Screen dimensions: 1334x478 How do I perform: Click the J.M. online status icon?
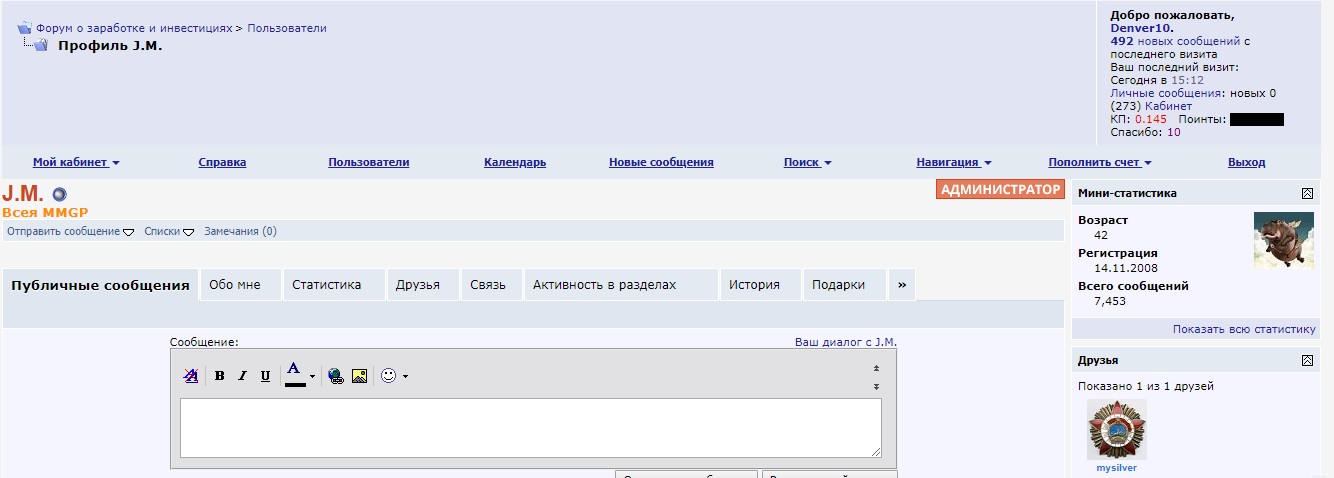[59, 194]
